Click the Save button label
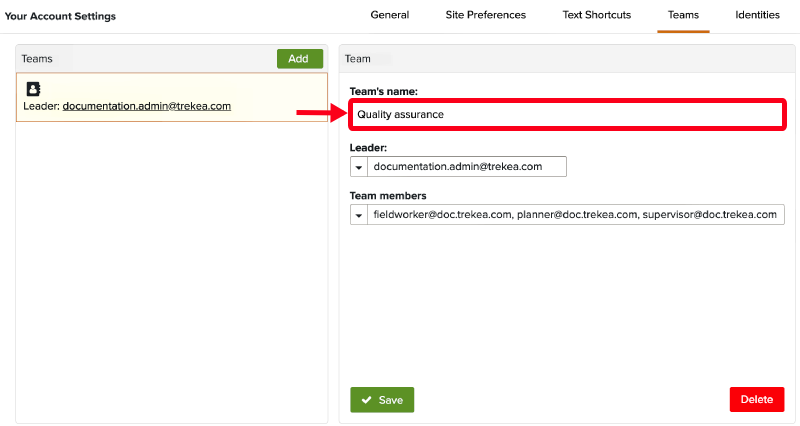Viewport: 800px width, 426px height. pyautogui.click(x=391, y=400)
